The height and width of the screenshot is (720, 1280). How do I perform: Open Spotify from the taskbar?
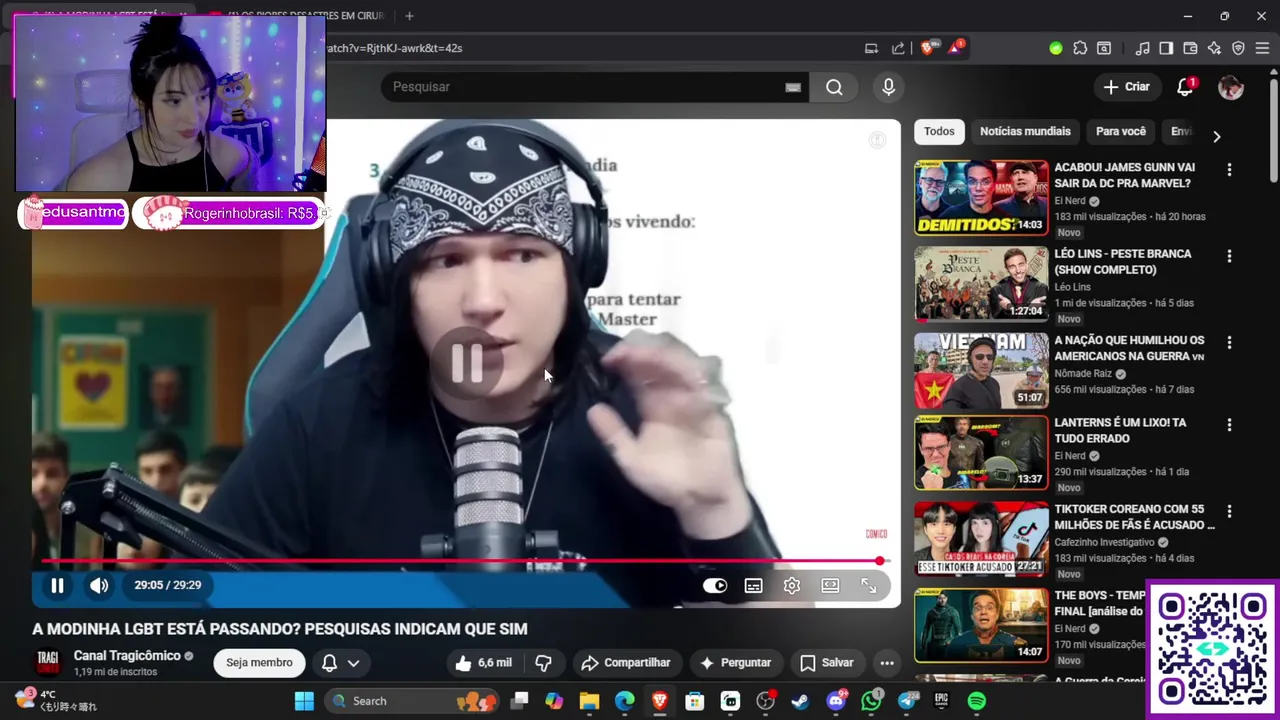(x=977, y=701)
